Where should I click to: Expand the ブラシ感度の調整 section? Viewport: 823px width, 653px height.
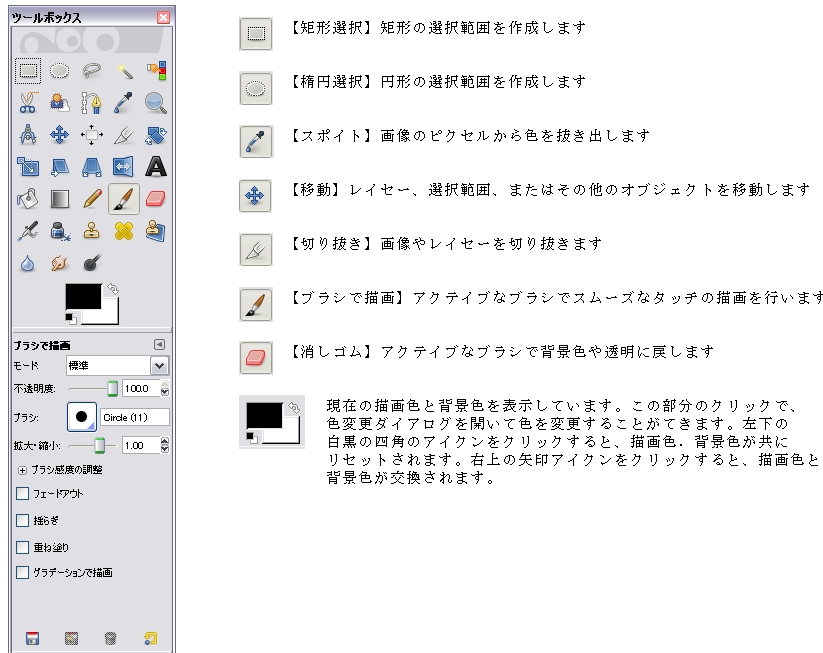click(x=23, y=469)
